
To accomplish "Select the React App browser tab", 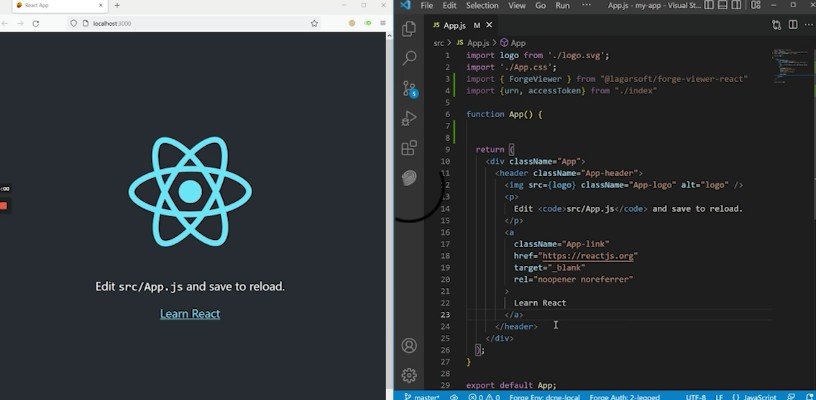I will [60, 5].
